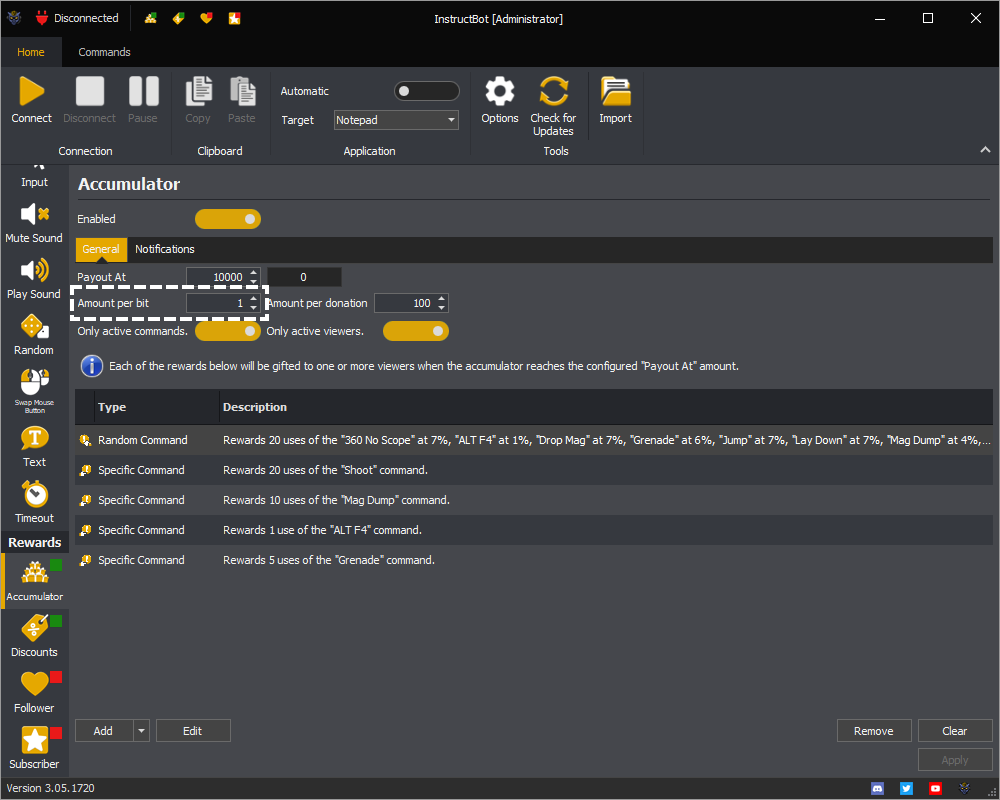Switch to the Home ribbon tab
This screenshot has height=800, width=1000.
tap(31, 52)
